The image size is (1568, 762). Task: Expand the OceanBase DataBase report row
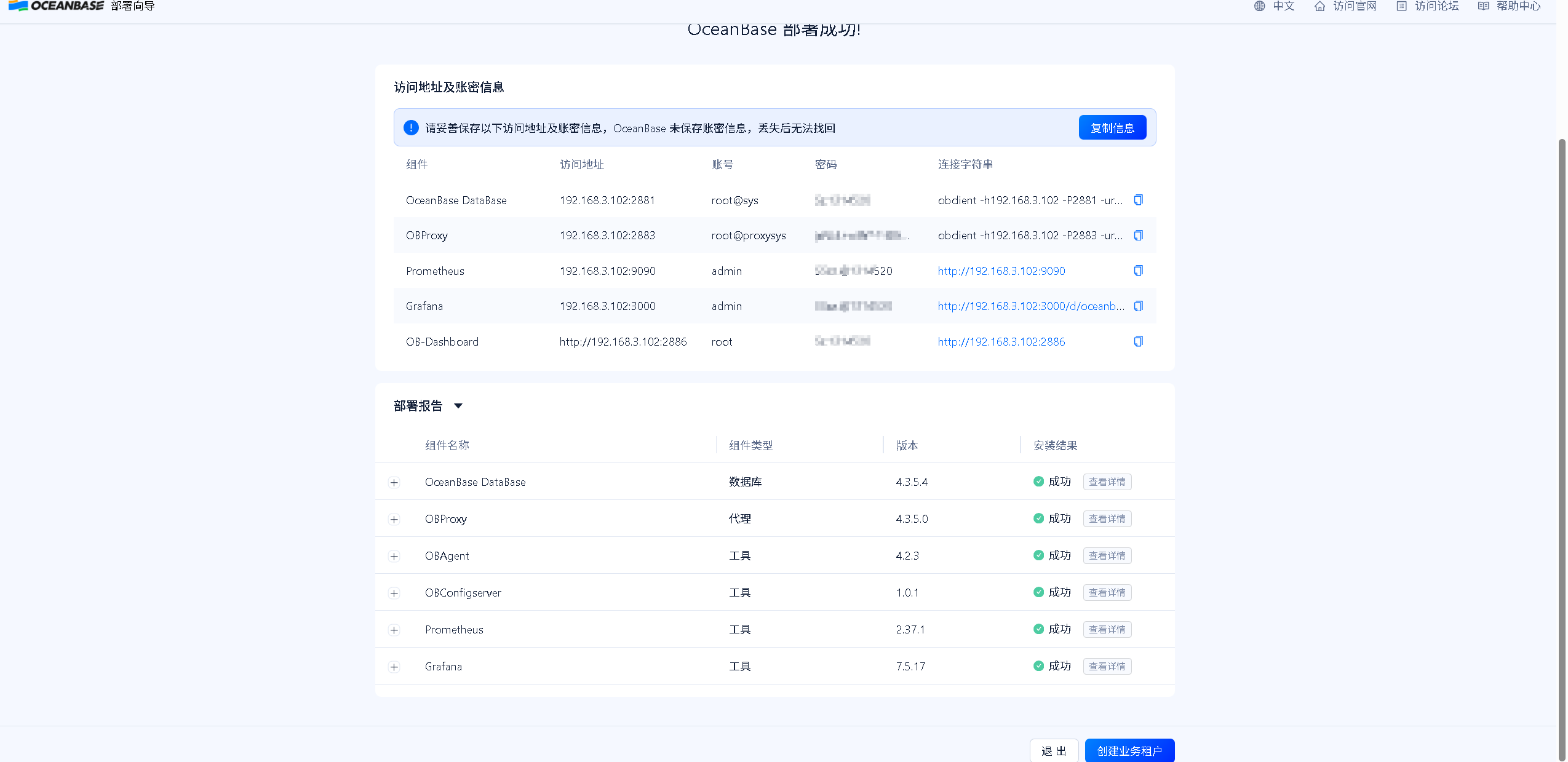pyautogui.click(x=394, y=482)
